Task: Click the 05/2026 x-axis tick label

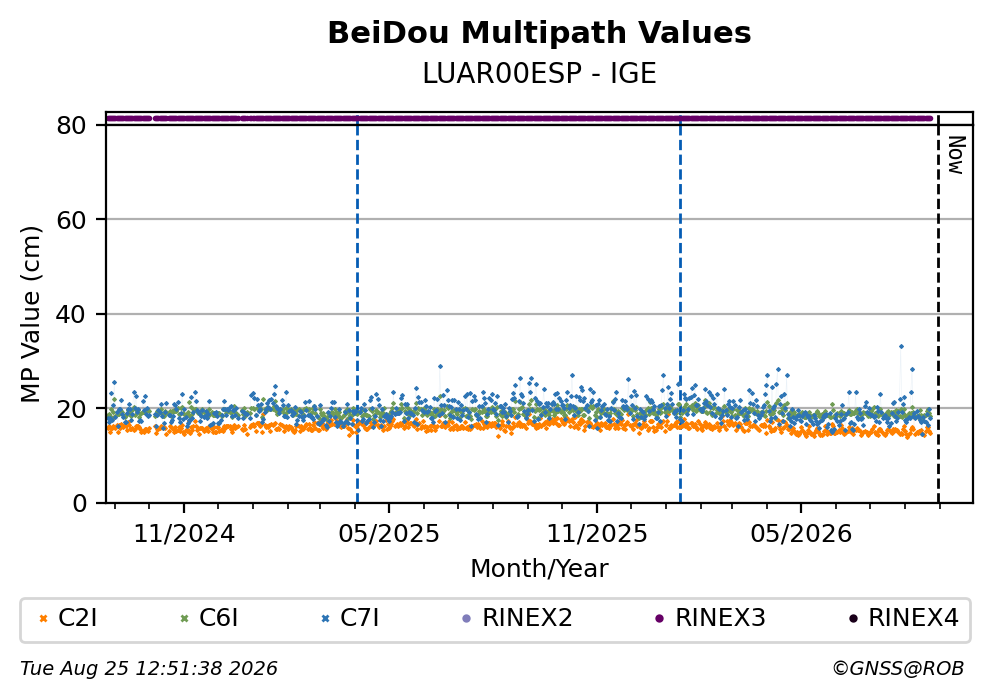Action: [x=801, y=534]
